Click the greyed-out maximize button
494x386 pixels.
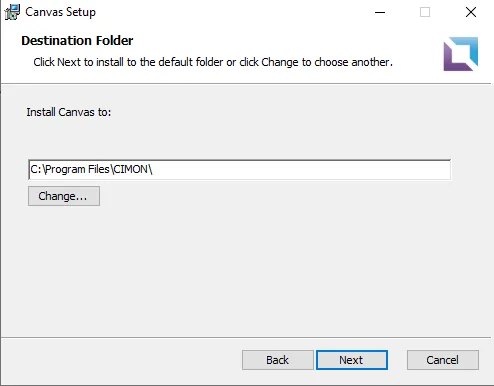(425, 12)
